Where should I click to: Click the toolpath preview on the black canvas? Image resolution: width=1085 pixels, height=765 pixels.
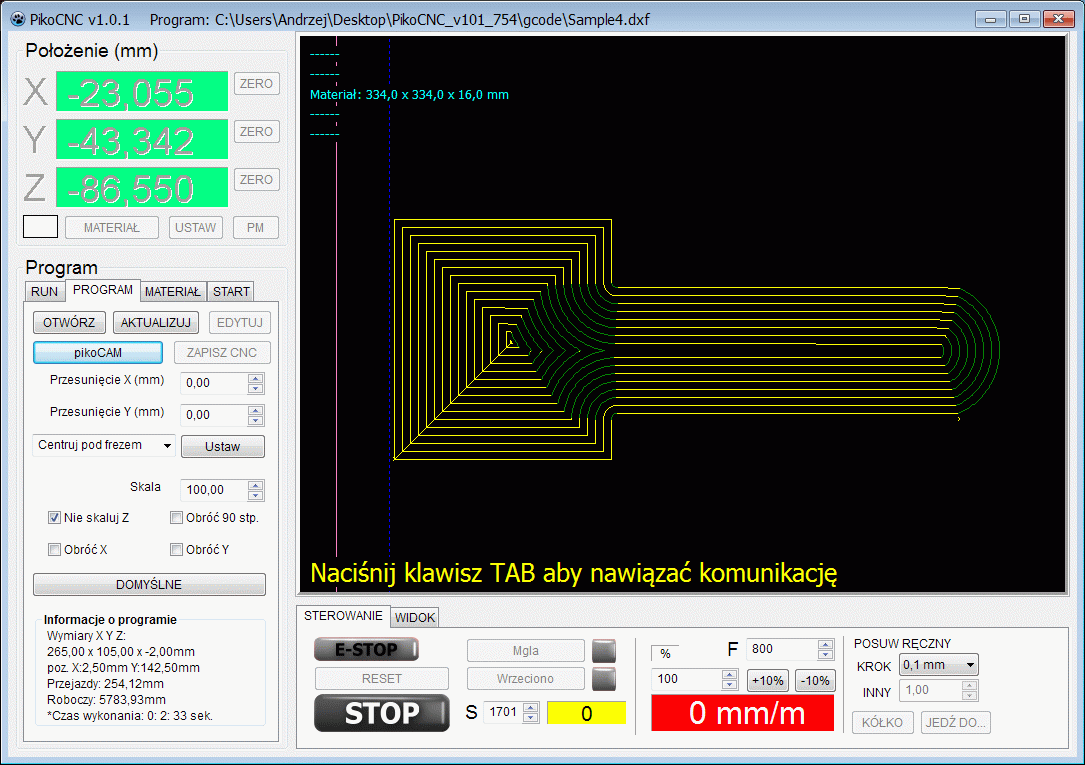682,314
